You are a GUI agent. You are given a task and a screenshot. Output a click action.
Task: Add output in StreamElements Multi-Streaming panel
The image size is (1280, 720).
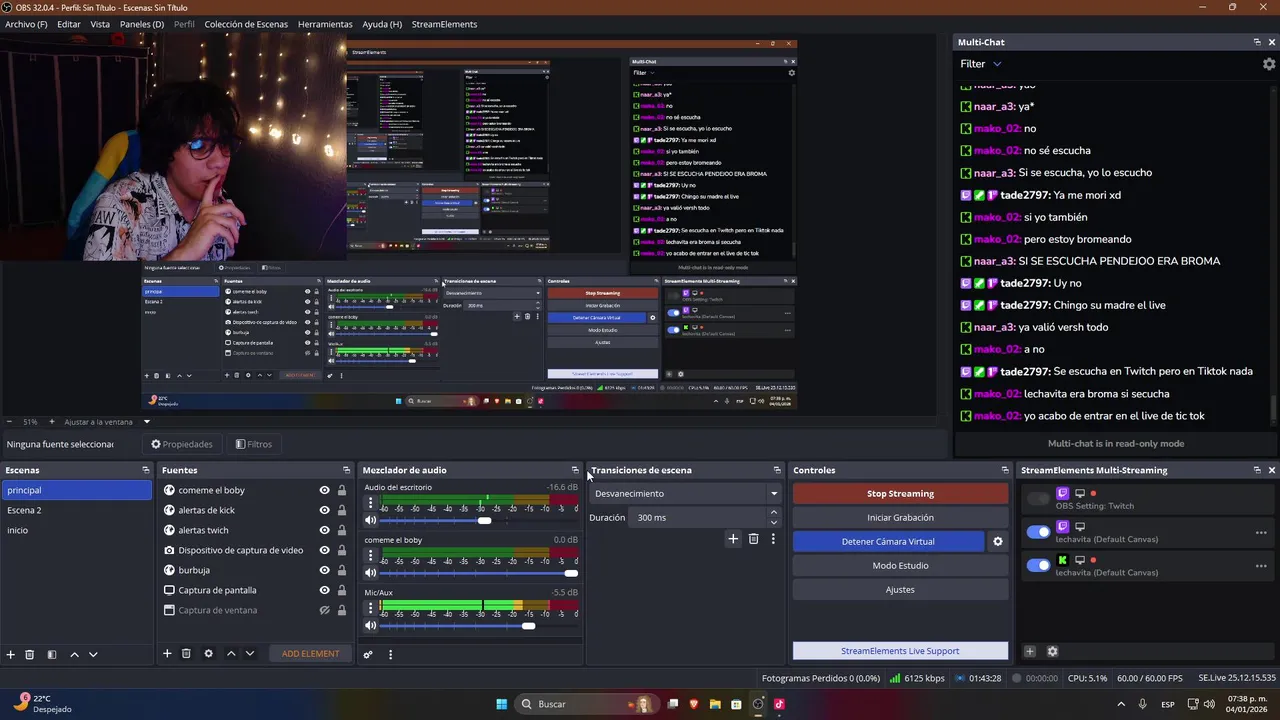click(x=1030, y=652)
